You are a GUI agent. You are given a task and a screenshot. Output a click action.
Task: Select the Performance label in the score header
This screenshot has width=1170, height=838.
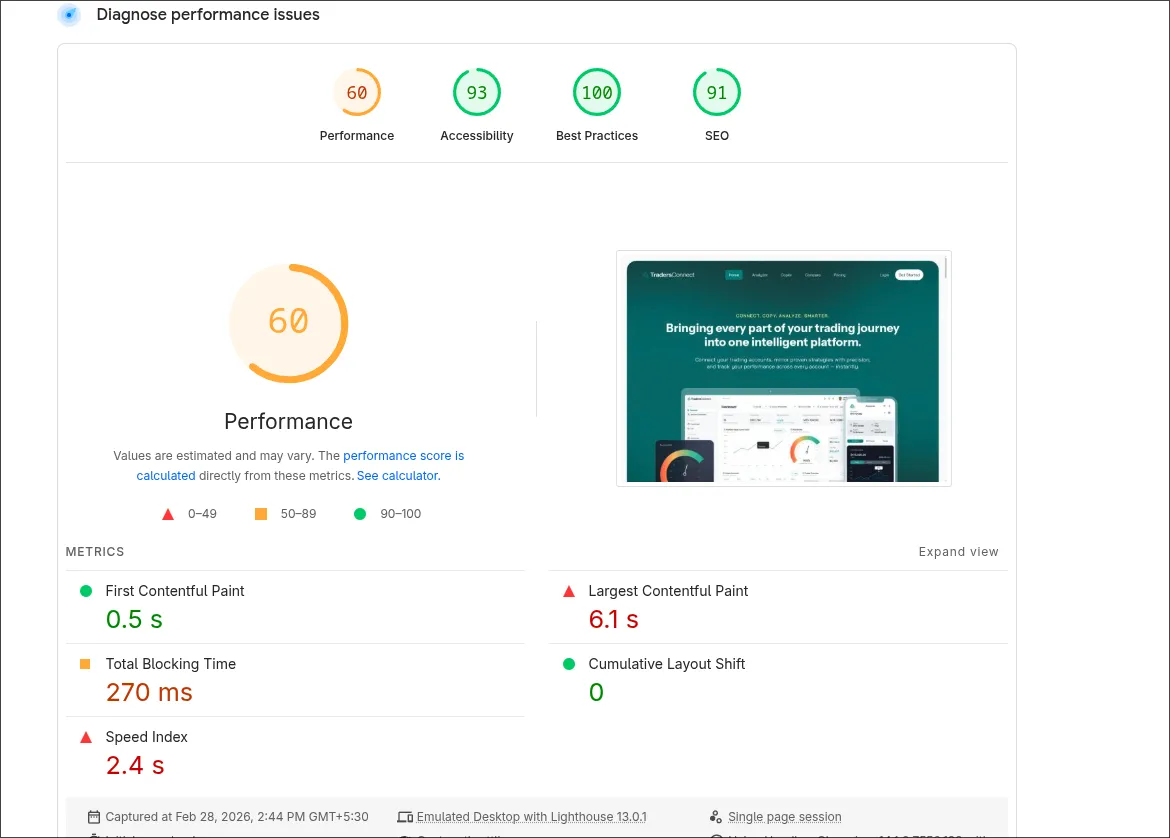(357, 135)
